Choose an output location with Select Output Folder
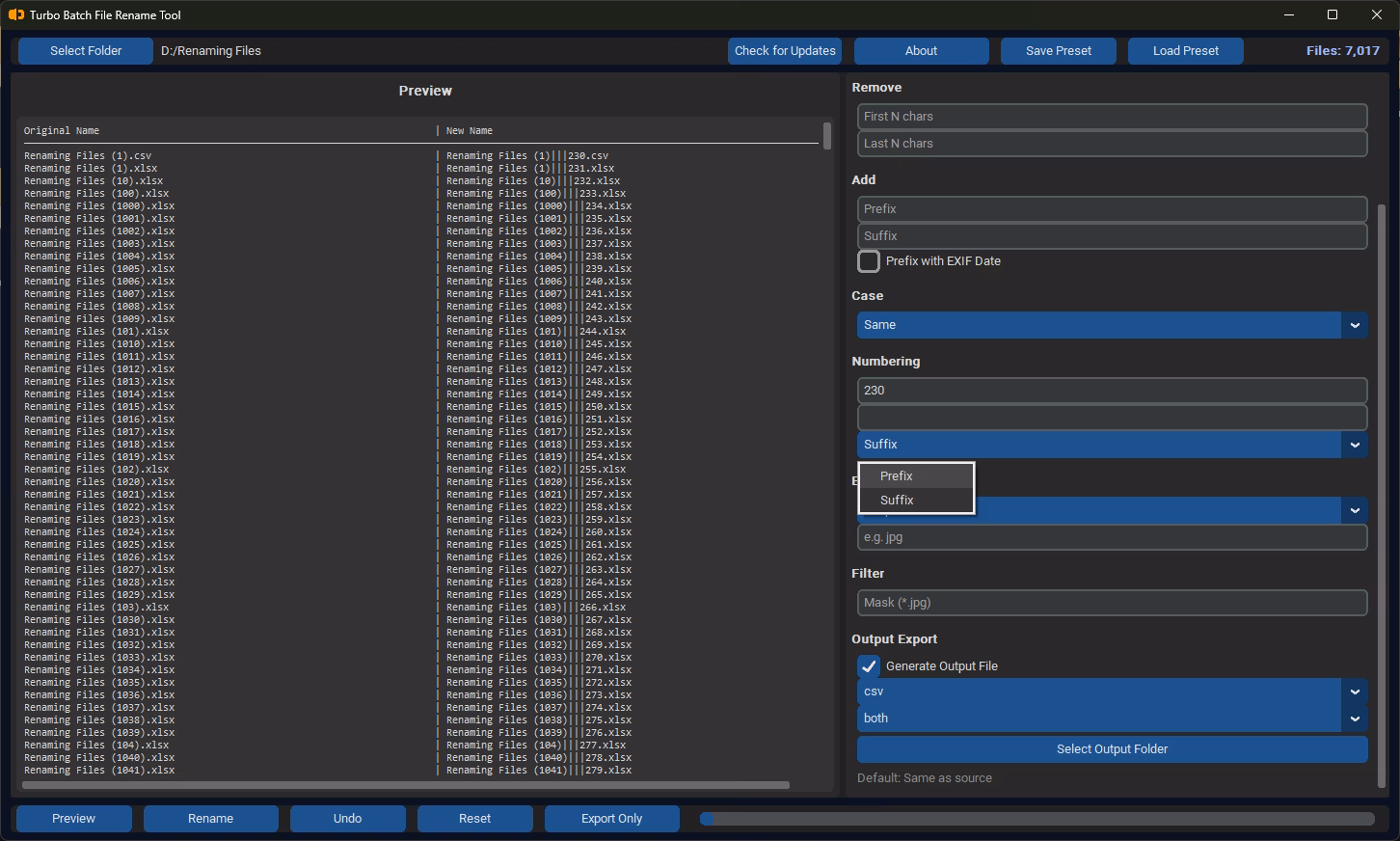1400x841 pixels. (x=1112, y=749)
